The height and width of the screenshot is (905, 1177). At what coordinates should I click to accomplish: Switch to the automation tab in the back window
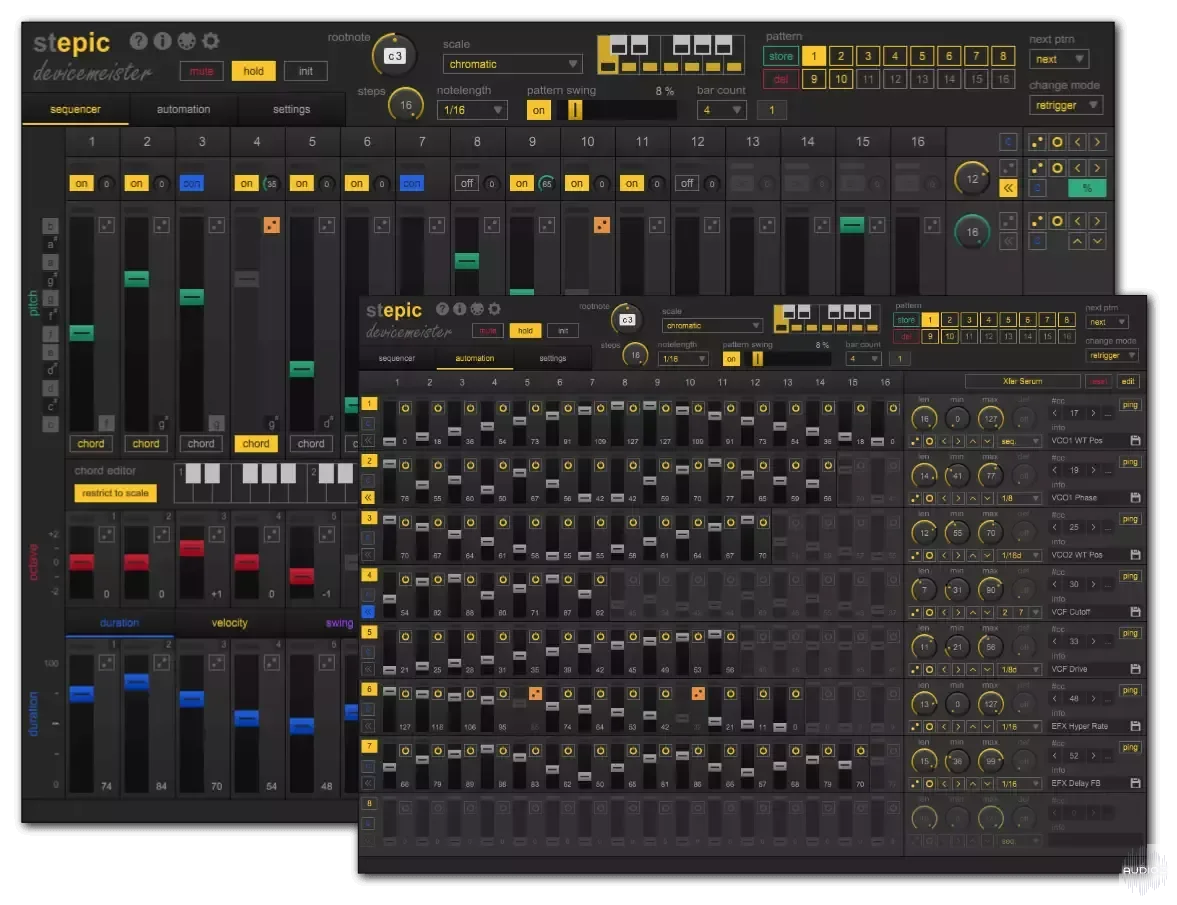[x=183, y=110]
